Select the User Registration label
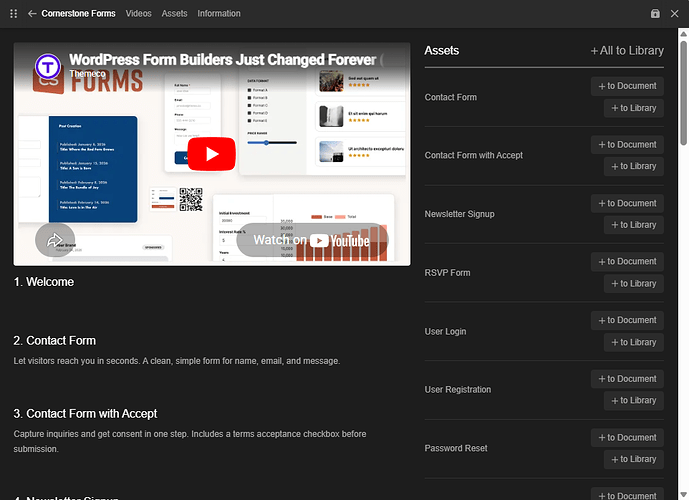This screenshot has height=500, width=689. [457, 389]
